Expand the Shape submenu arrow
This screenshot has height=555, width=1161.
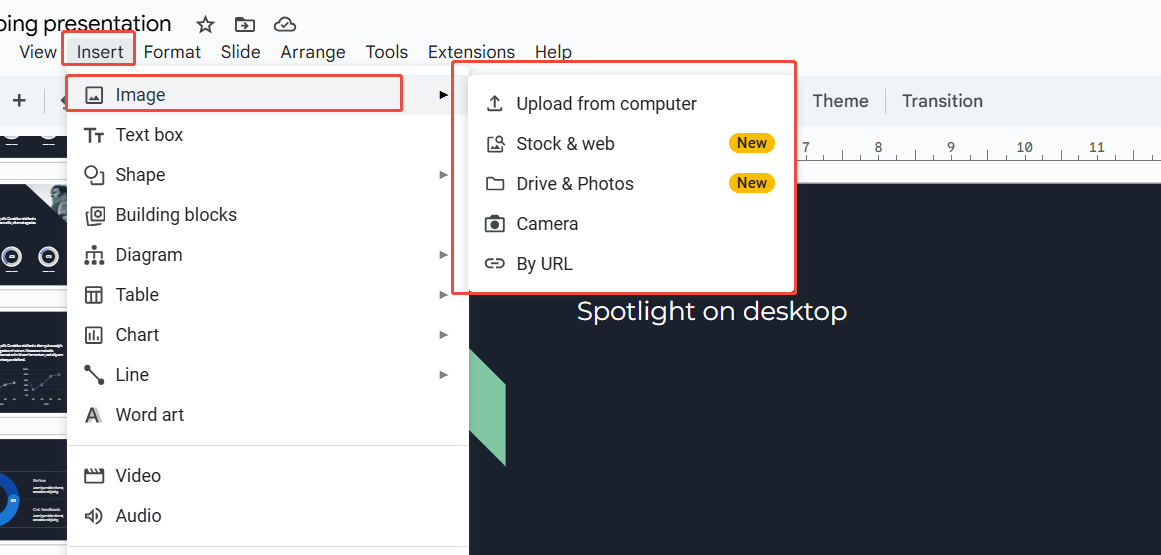(443, 175)
